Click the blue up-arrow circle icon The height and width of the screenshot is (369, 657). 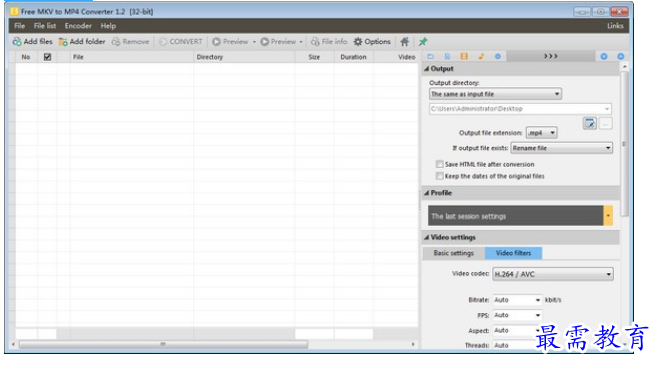(x=621, y=56)
